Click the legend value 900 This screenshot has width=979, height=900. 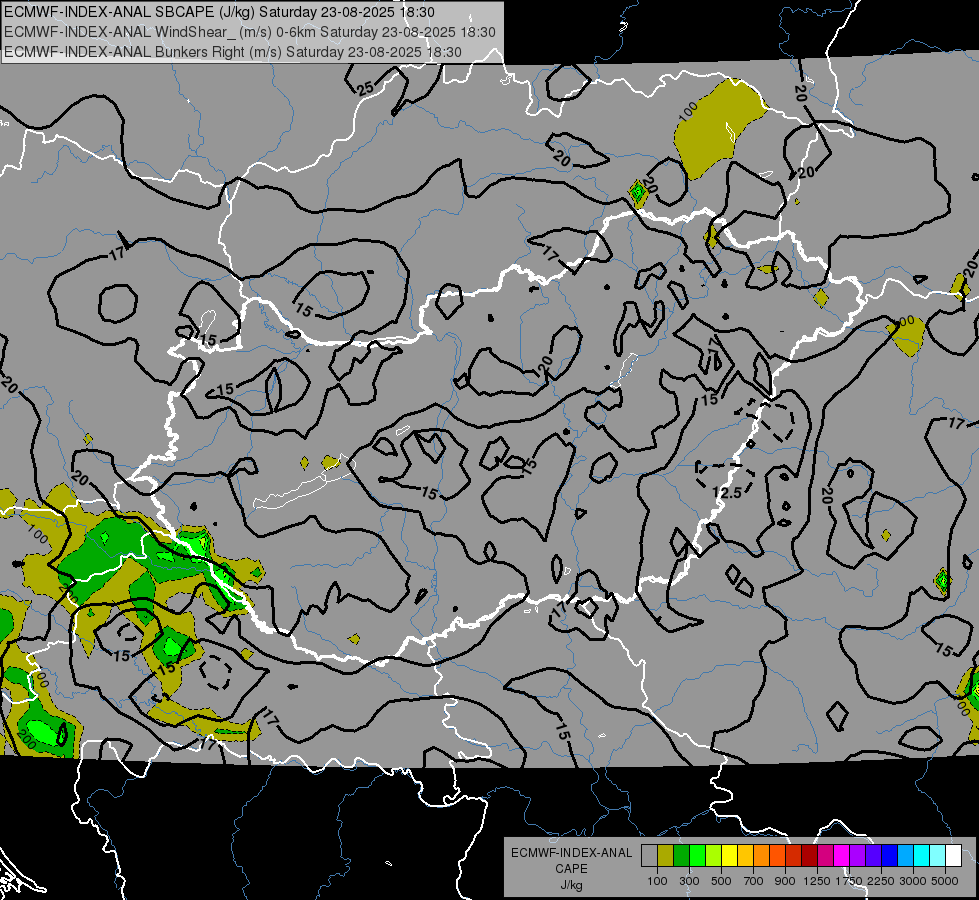tap(785, 881)
